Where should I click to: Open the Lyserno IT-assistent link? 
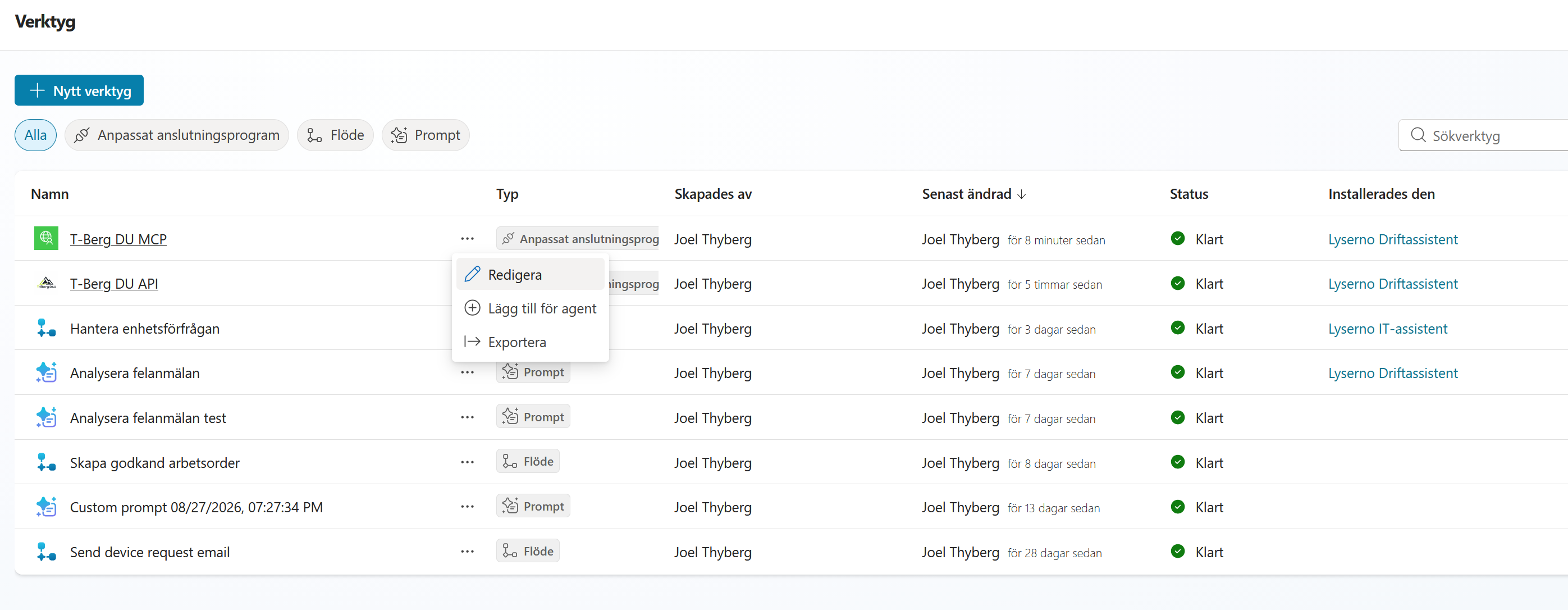(1388, 329)
